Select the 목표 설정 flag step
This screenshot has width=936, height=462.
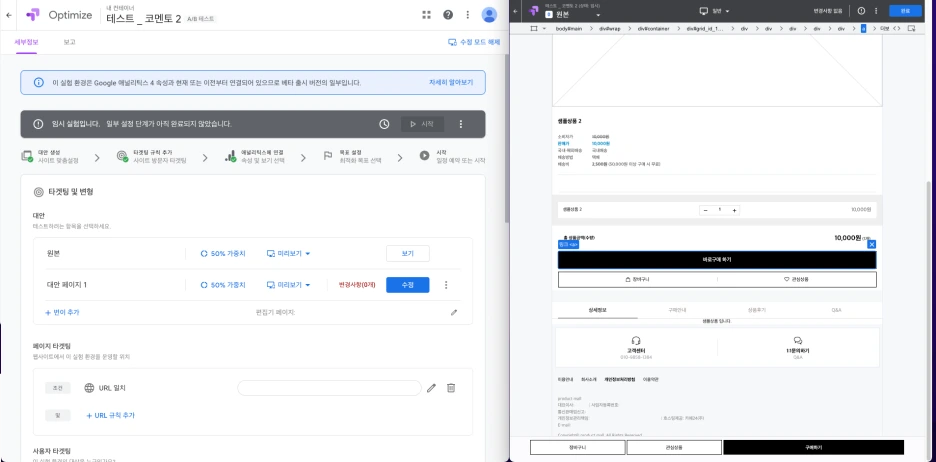[354, 156]
